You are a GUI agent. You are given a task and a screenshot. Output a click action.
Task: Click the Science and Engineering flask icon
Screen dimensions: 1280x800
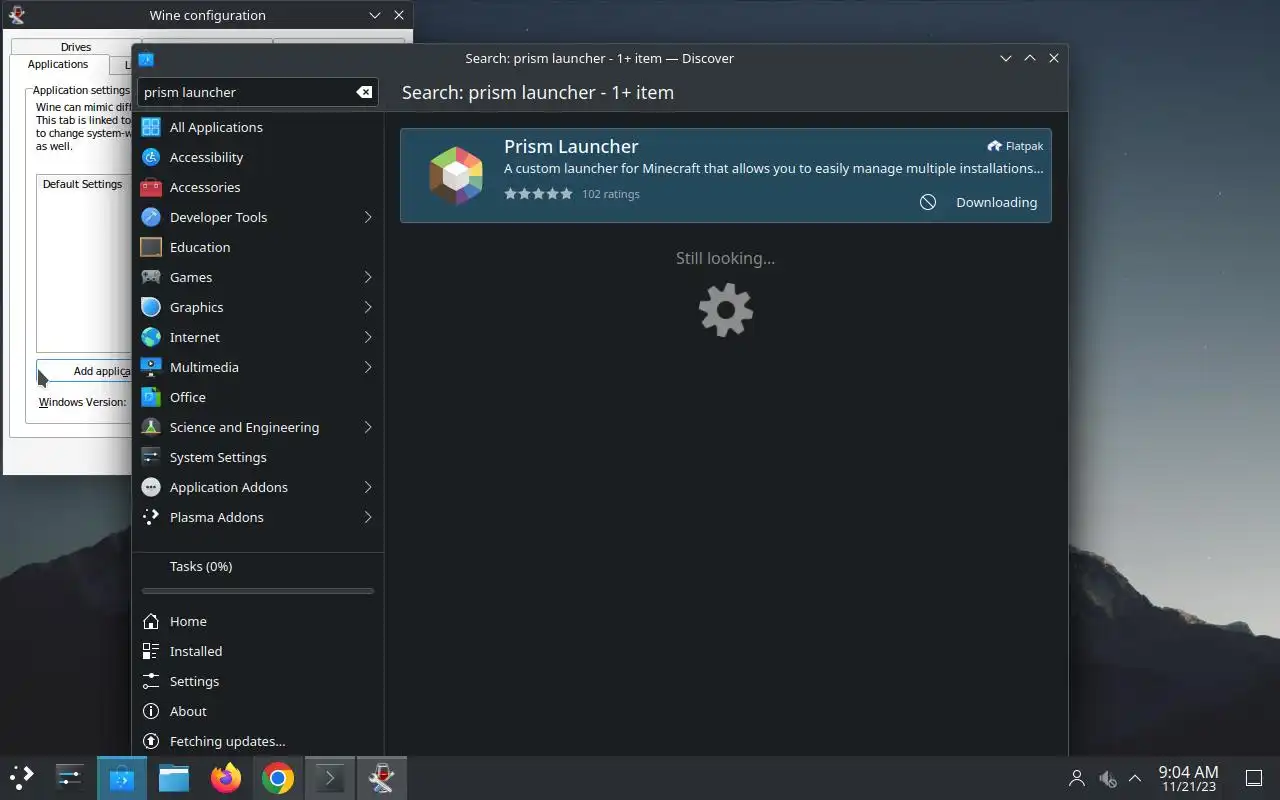point(151,427)
